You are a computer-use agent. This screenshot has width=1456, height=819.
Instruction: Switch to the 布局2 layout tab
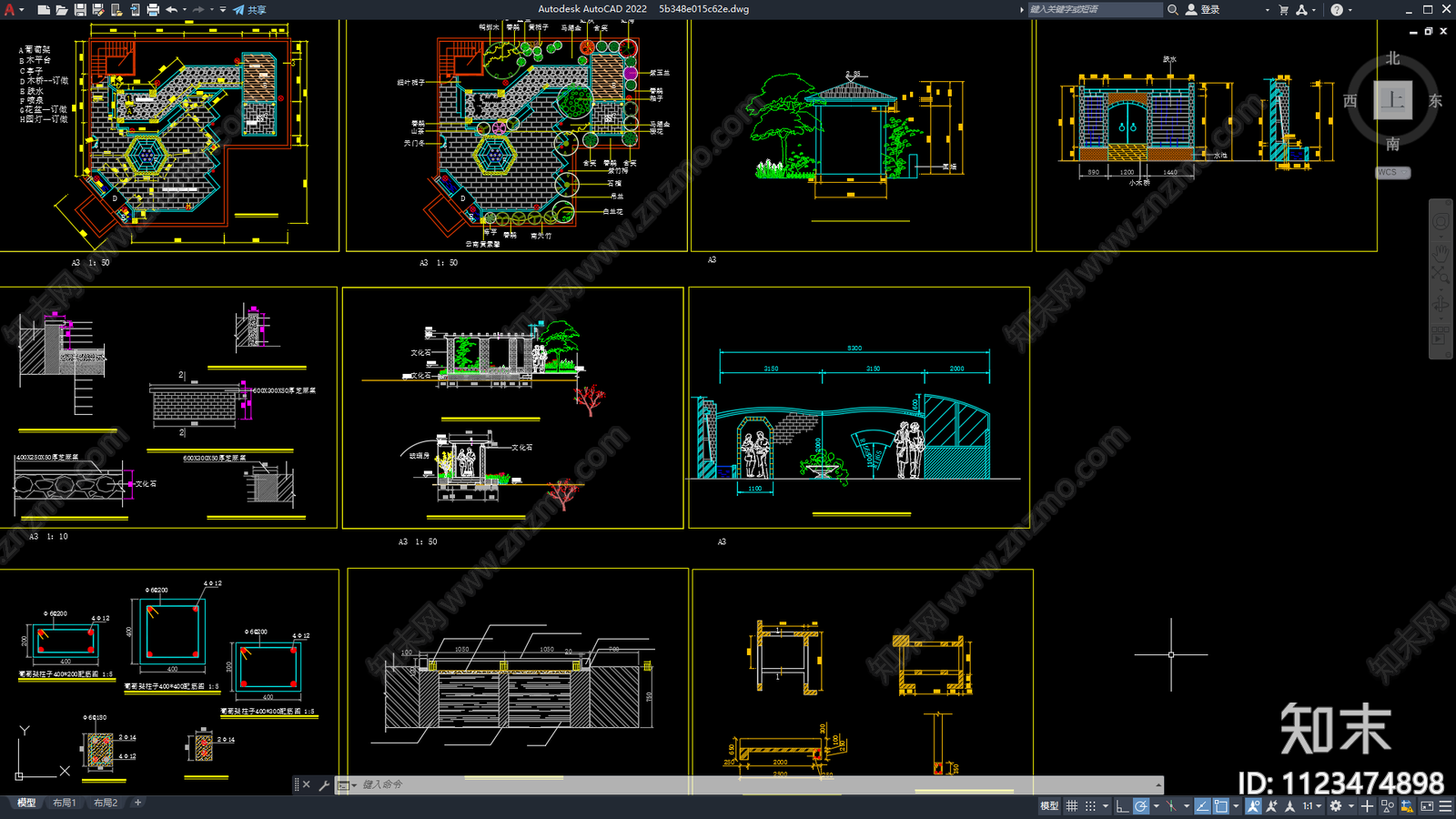coord(106,803)
